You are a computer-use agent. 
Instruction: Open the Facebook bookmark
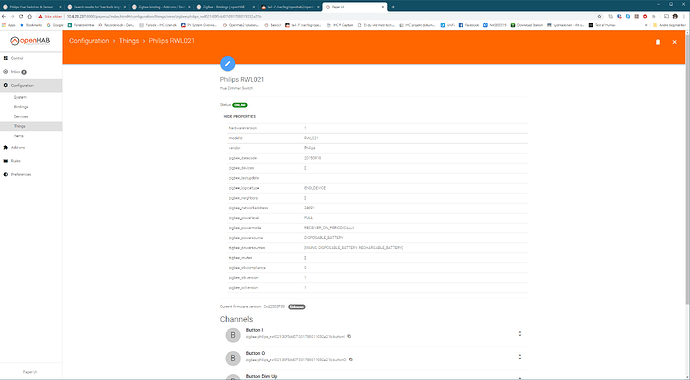[x=469, y=25]
